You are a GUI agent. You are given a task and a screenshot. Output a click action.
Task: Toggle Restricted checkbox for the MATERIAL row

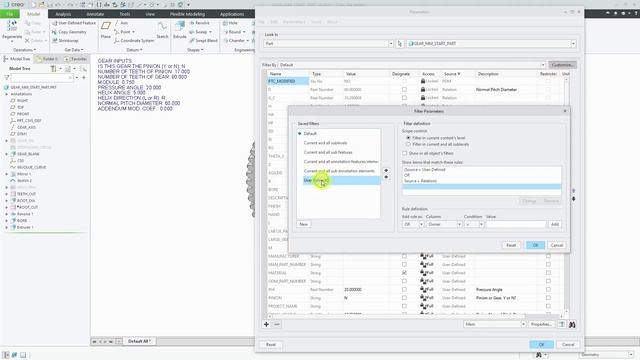point(548,273)
